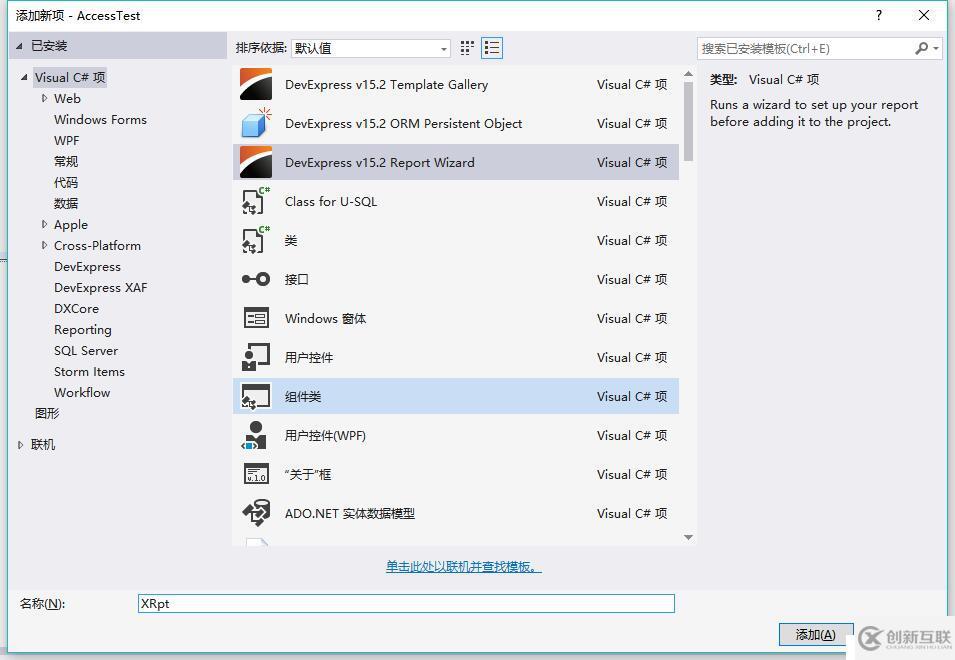Image resolution: width=955 pixels, height=660 pixels.
Task: Select the Class for U-SQL text
Action: tap(331, 202)
